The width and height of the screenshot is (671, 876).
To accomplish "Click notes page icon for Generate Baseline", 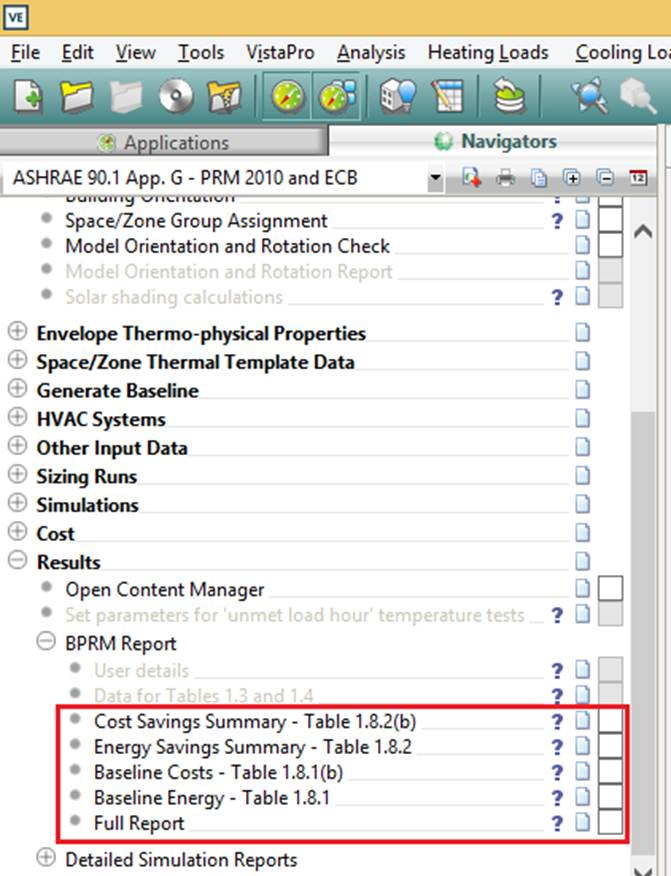I will pos(582,389).
